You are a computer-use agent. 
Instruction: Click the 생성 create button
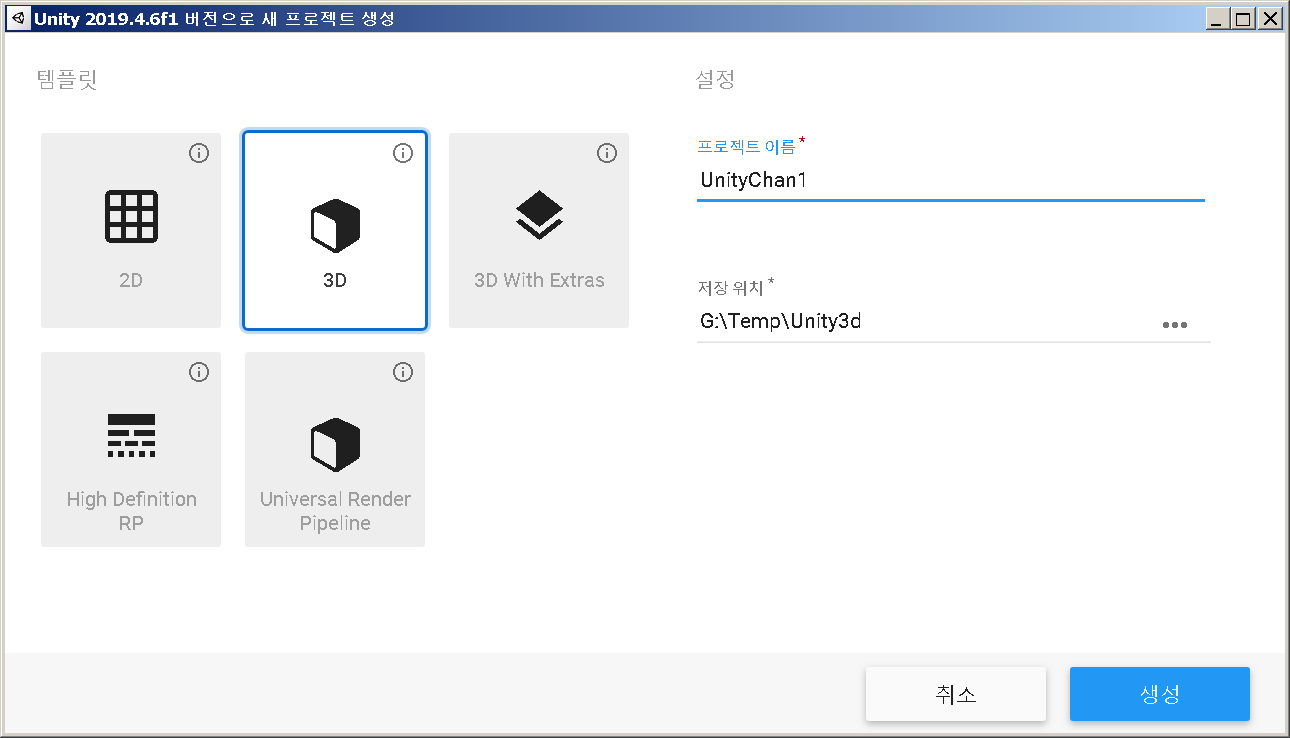1160,694
